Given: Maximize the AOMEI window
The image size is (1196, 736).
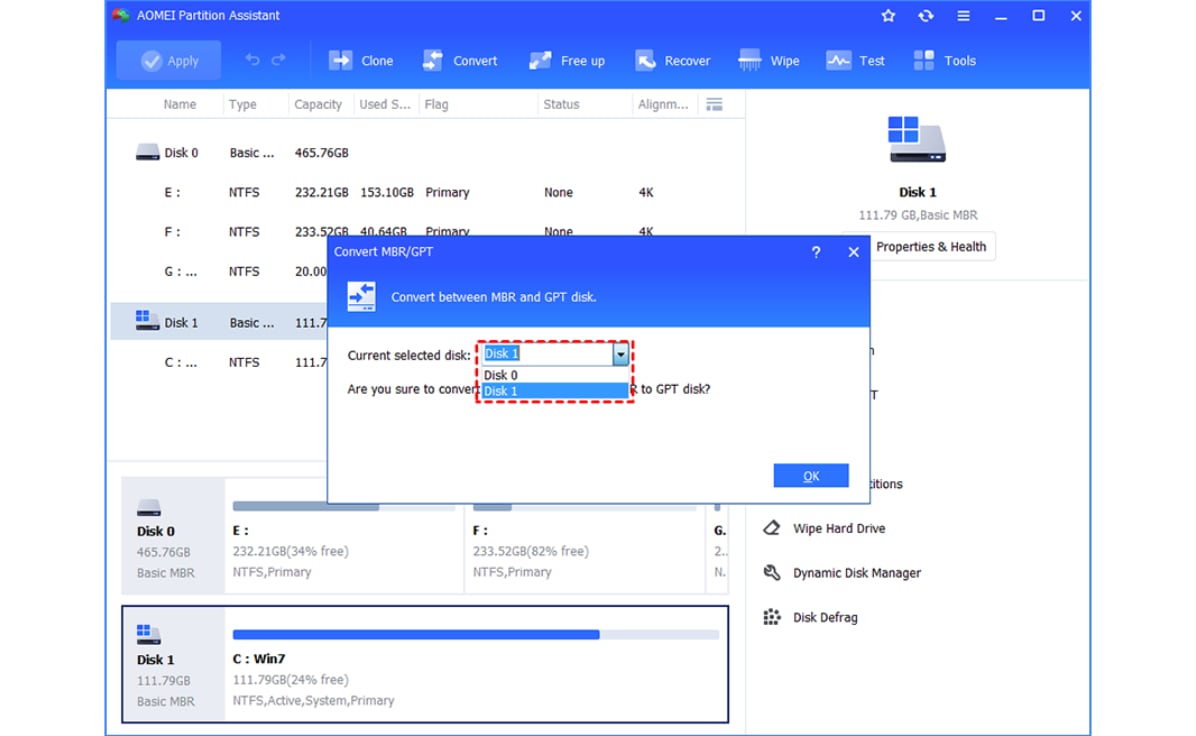Looking at the screenshot, I should tap(1038, 15).
